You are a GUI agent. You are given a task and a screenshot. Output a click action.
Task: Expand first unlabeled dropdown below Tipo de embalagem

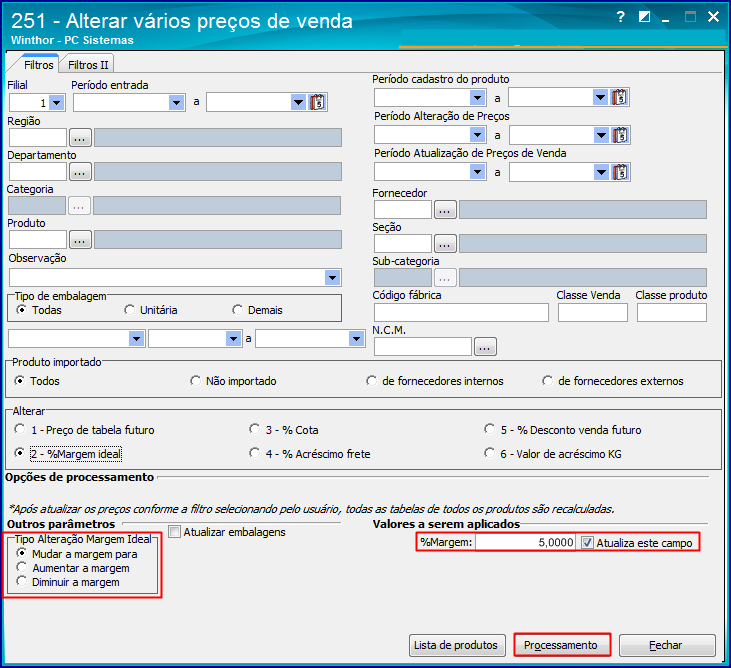(136, 339)
